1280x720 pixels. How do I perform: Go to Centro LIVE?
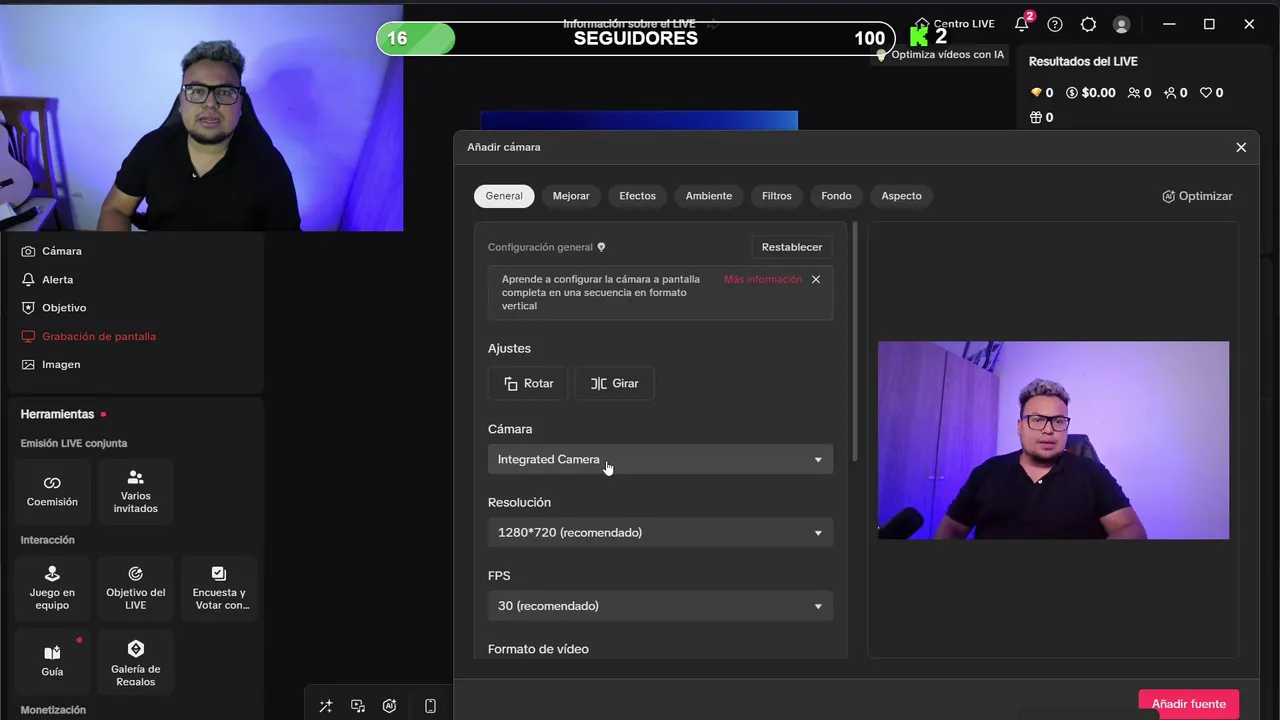tap(954, 24)
